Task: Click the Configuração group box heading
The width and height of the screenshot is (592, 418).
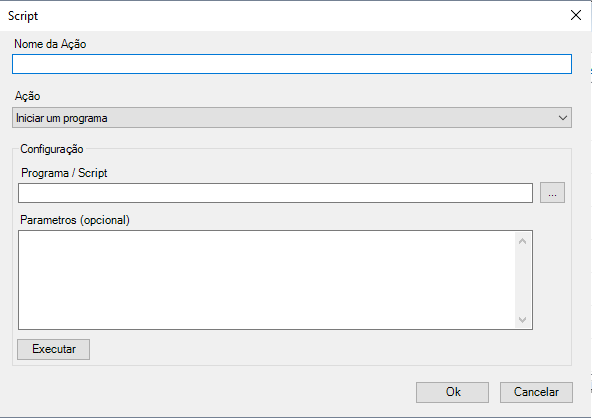Action: pos(52,149)
